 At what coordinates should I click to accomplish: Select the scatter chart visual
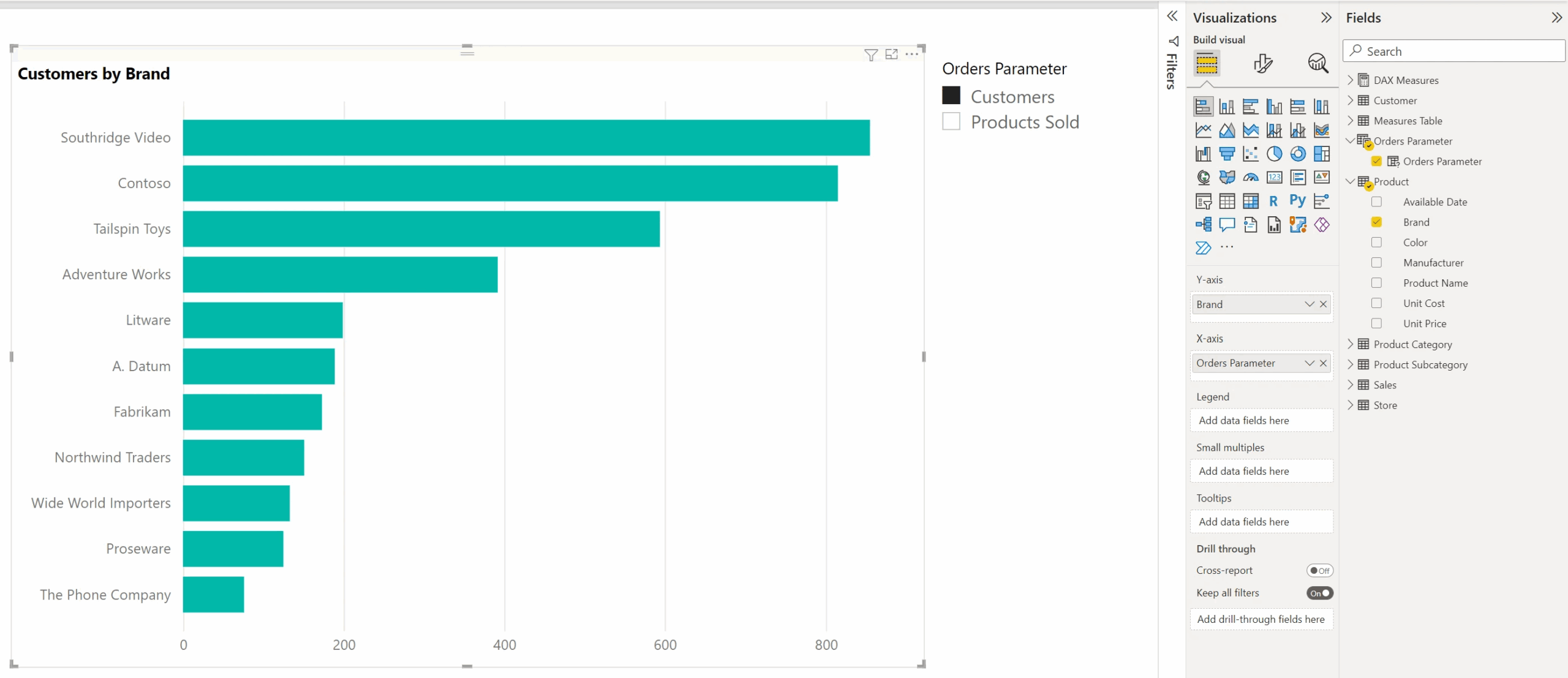click(x=1250, y=154)
